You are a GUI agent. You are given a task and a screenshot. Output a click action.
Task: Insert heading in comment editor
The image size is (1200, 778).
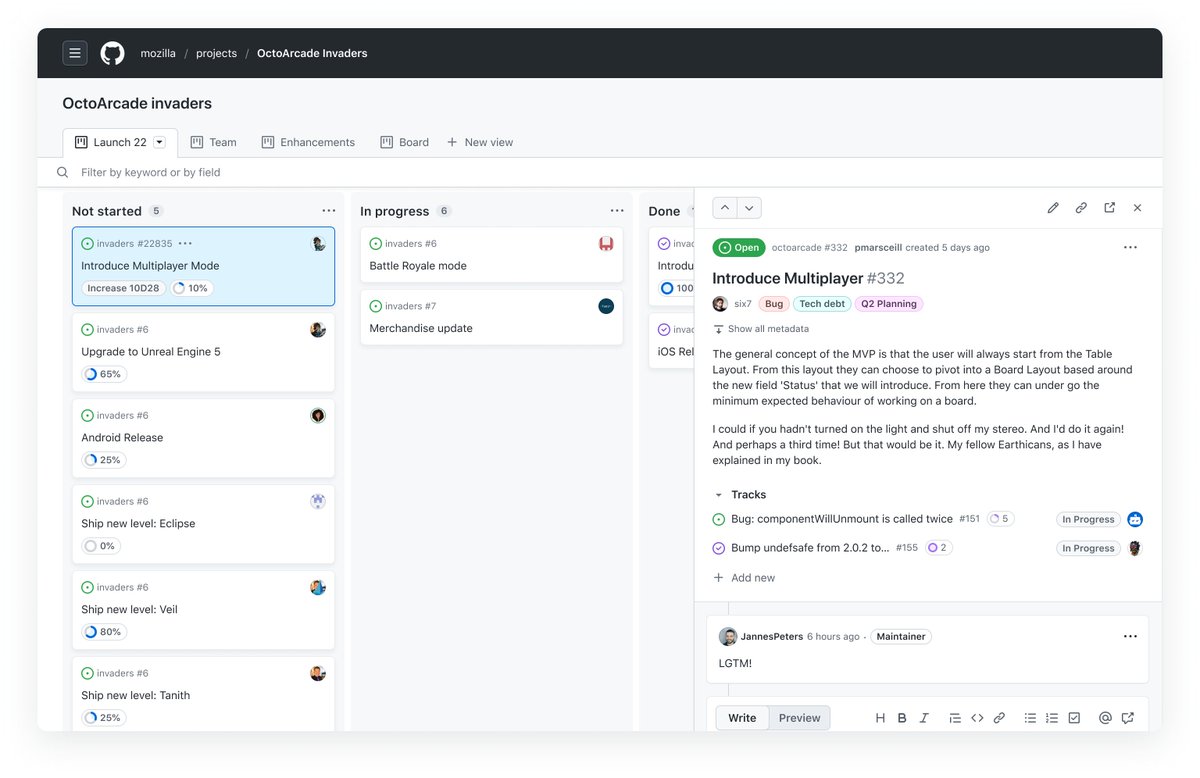(881, 718)
